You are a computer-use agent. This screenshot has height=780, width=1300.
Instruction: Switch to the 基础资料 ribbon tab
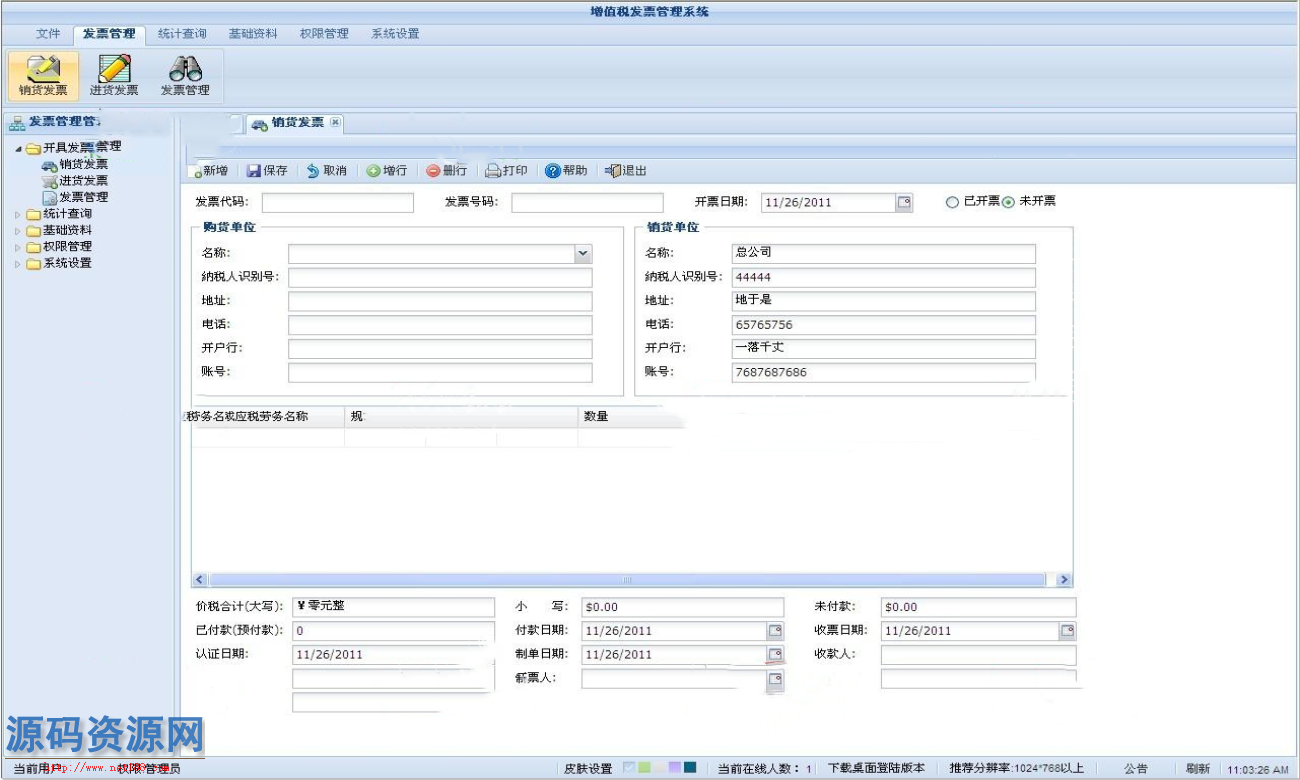point(253,34)
